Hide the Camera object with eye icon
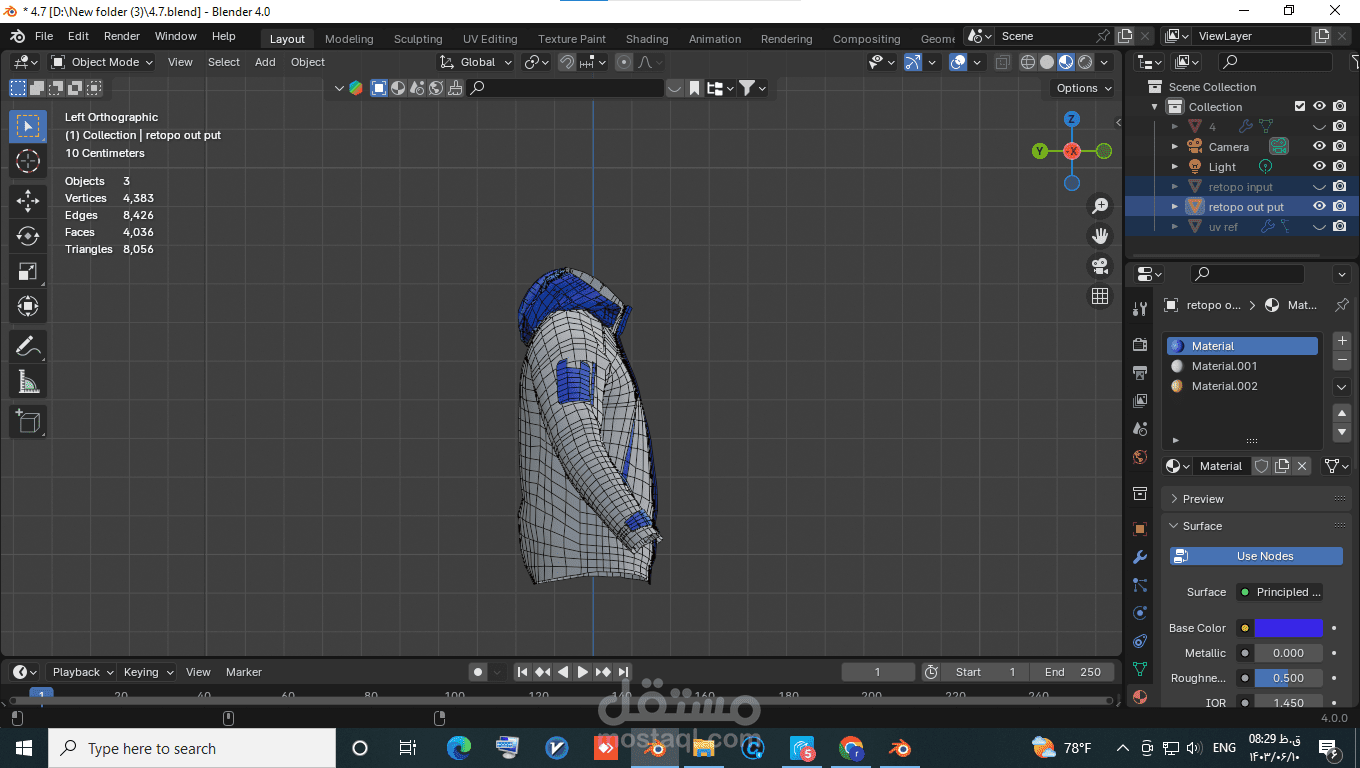 [x=1319, y=147]
